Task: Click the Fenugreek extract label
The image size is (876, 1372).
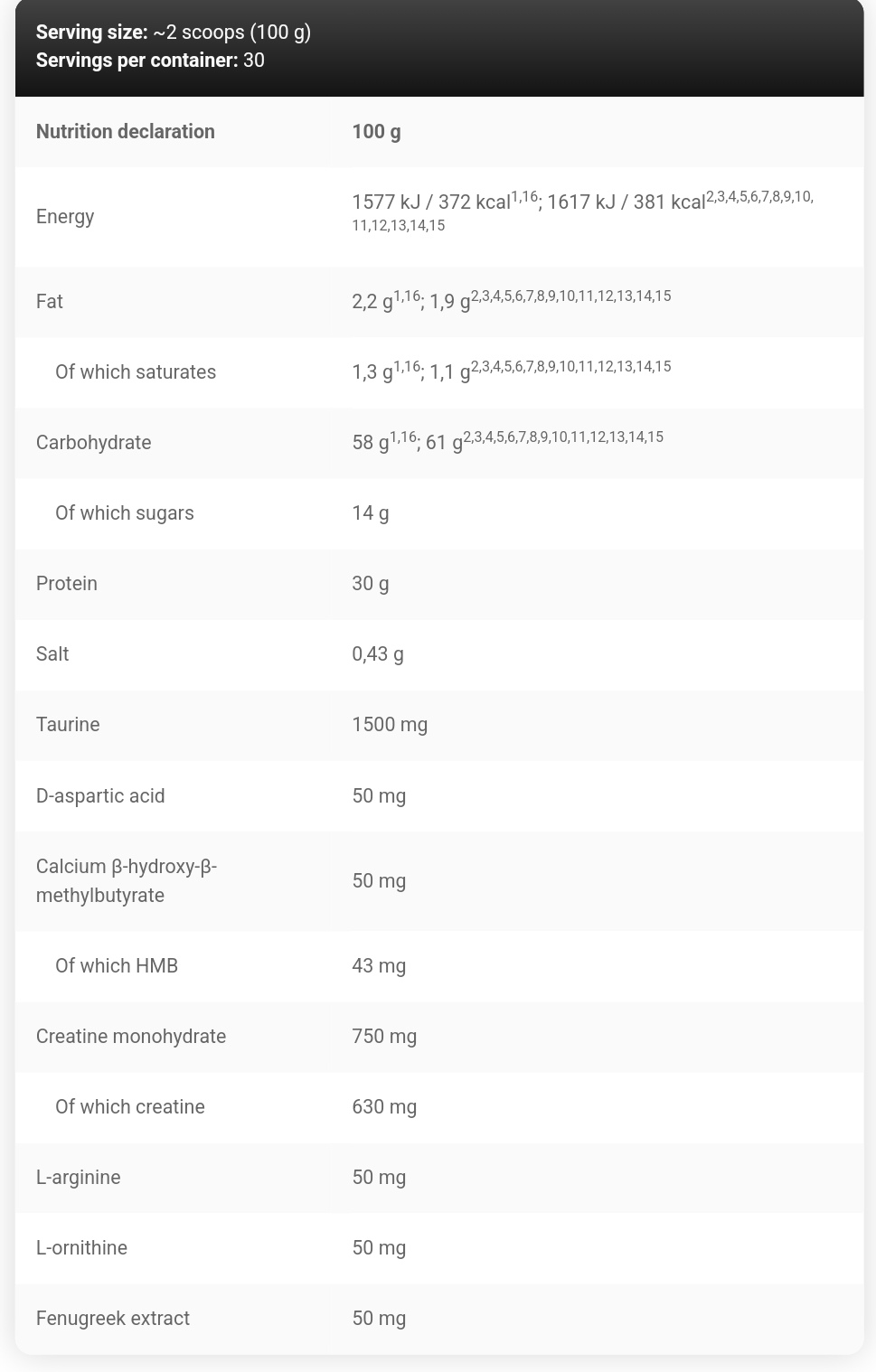Action: [113, 1319]
